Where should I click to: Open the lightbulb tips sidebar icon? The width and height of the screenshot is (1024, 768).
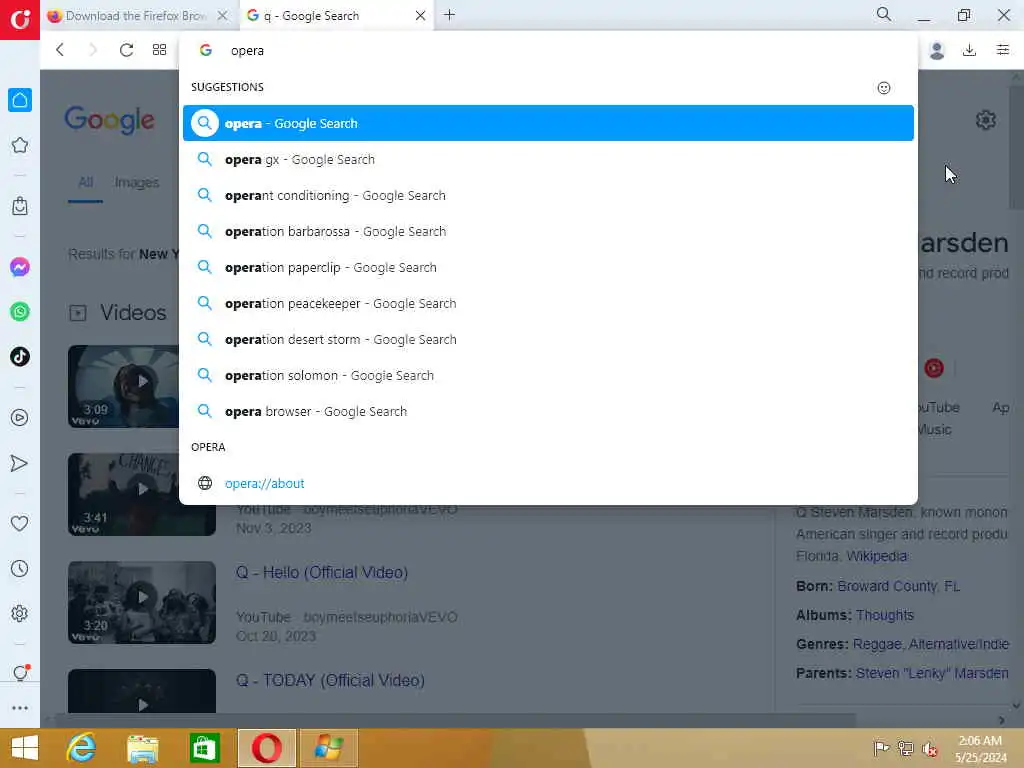20,673
